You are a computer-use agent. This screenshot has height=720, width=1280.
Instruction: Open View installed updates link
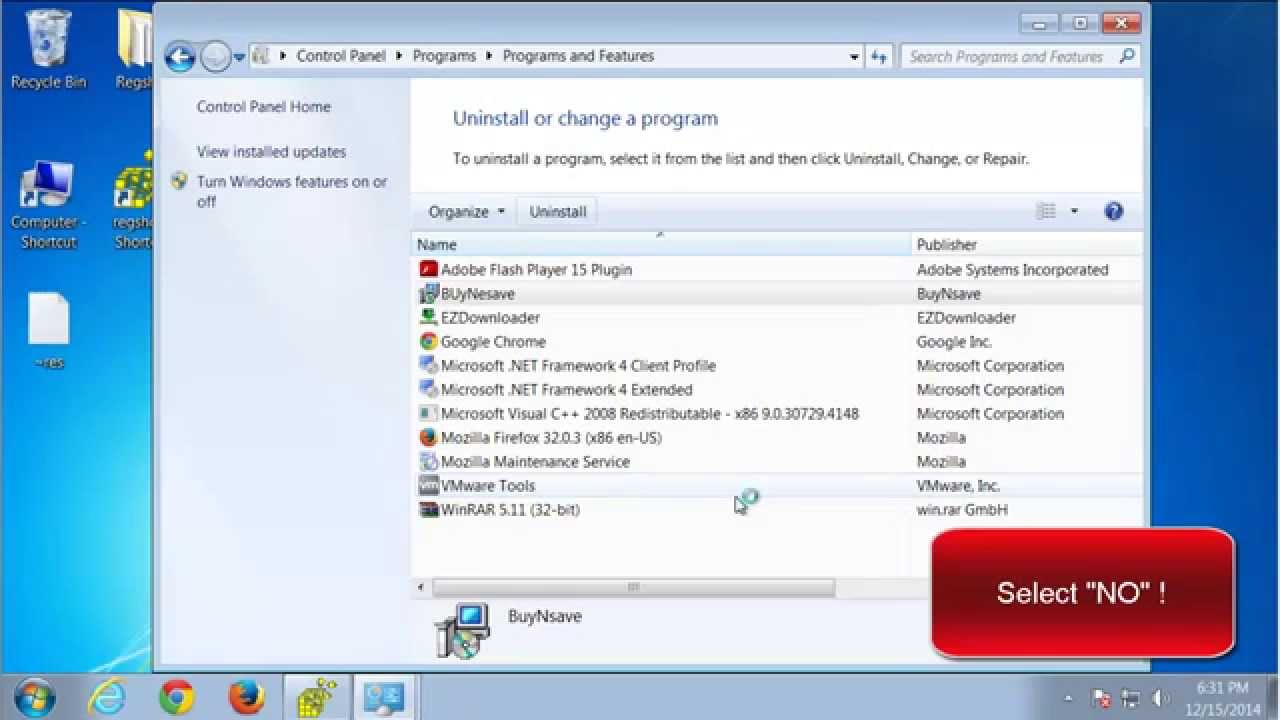point(271,152)
